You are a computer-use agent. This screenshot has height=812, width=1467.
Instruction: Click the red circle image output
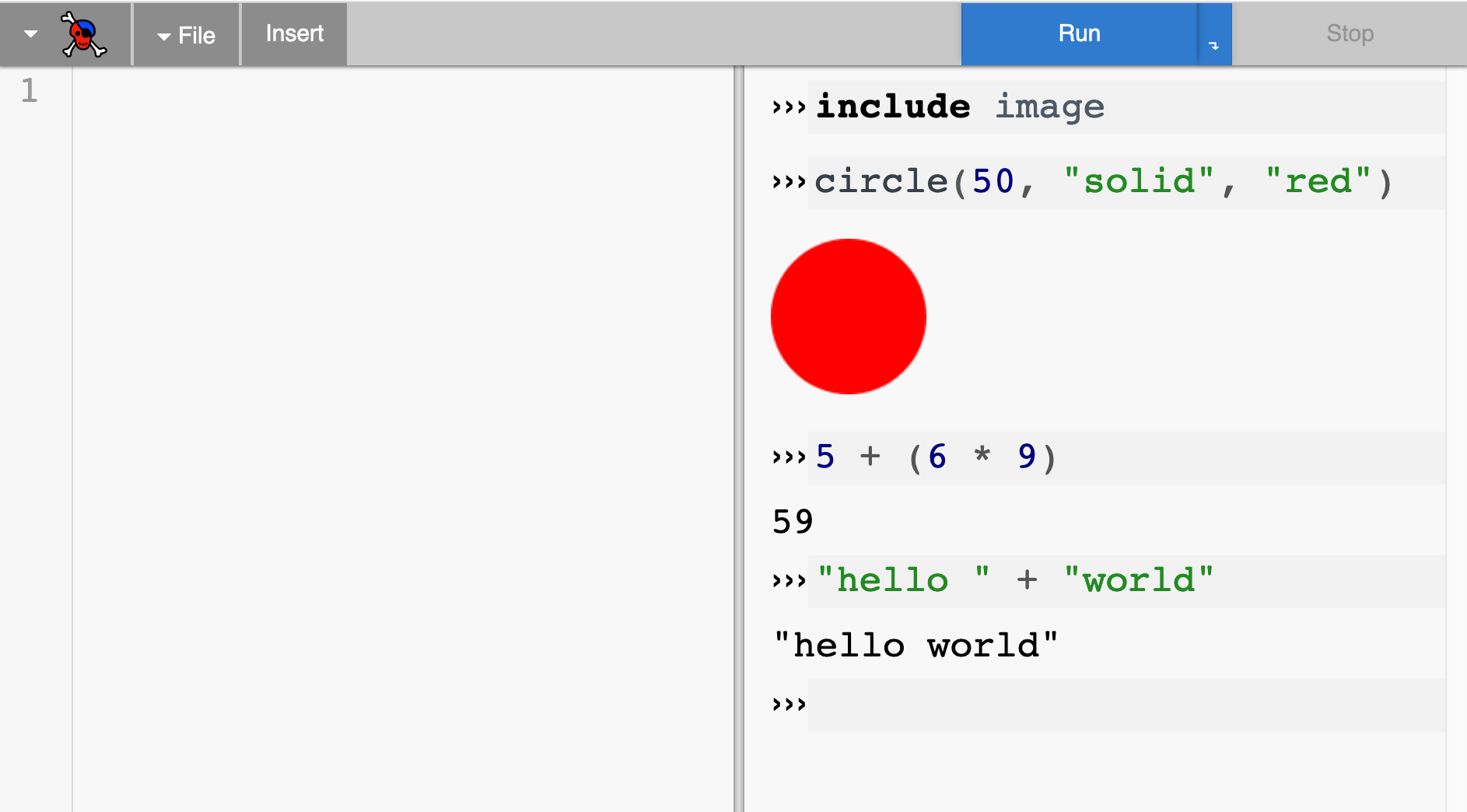(849, 317)
